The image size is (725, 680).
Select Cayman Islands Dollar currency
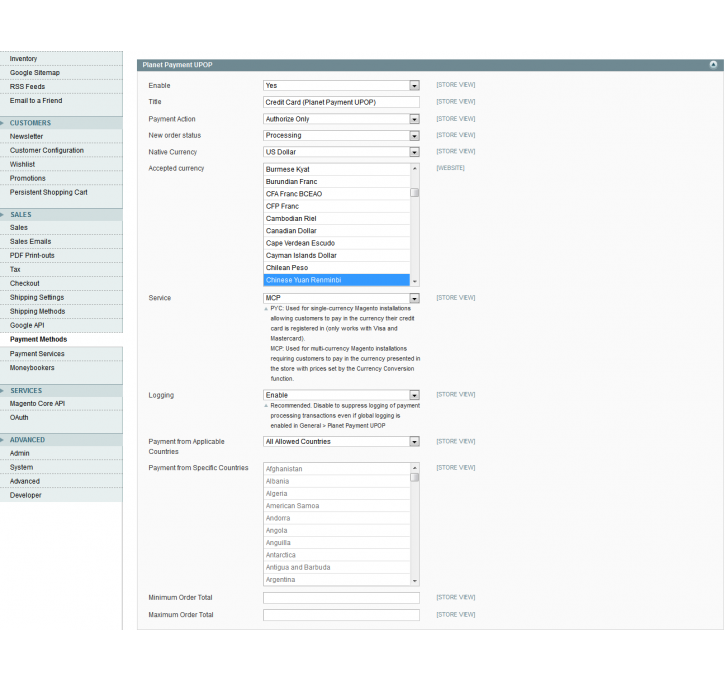(337, 255)
